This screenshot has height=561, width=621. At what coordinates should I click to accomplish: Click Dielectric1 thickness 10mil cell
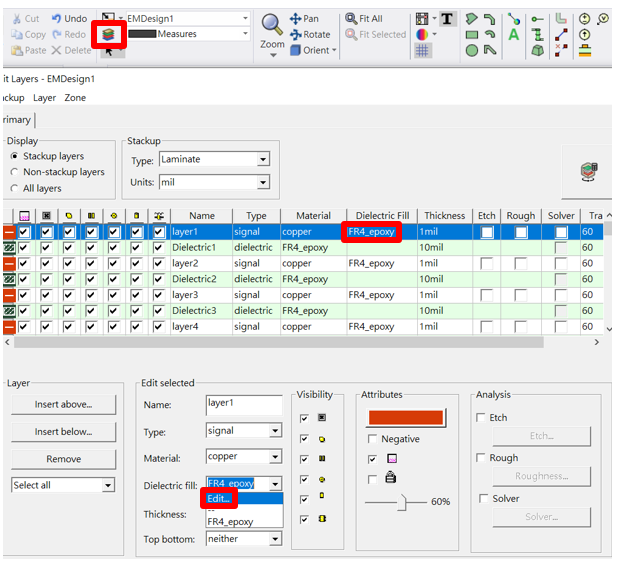444,247
